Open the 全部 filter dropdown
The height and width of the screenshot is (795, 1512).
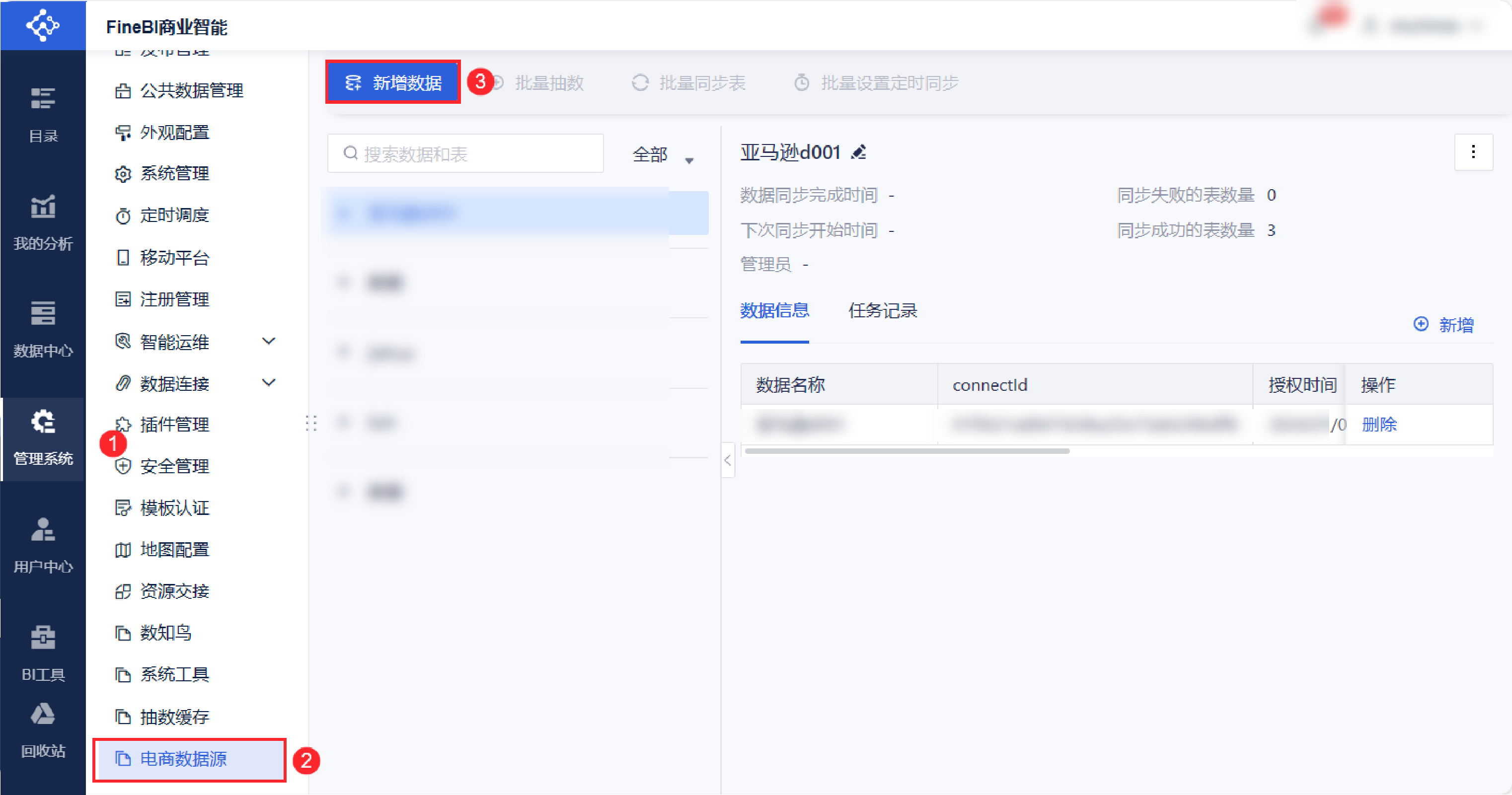(663, 155)
